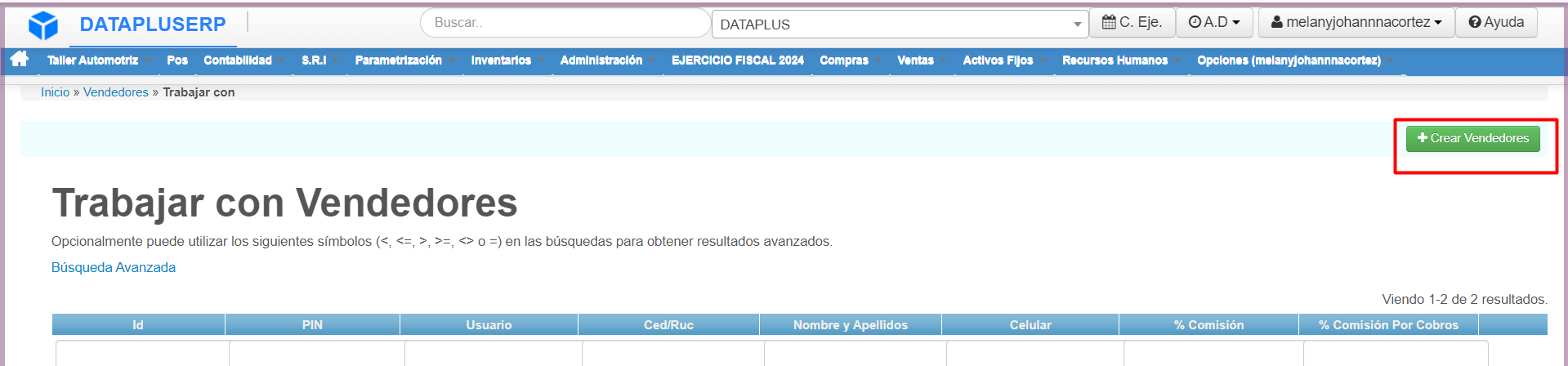Expand the Inventarios menu

[x=501, y=60]
